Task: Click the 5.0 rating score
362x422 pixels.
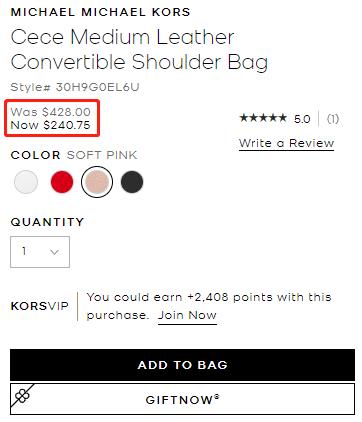Action: (x=302, y=119)
